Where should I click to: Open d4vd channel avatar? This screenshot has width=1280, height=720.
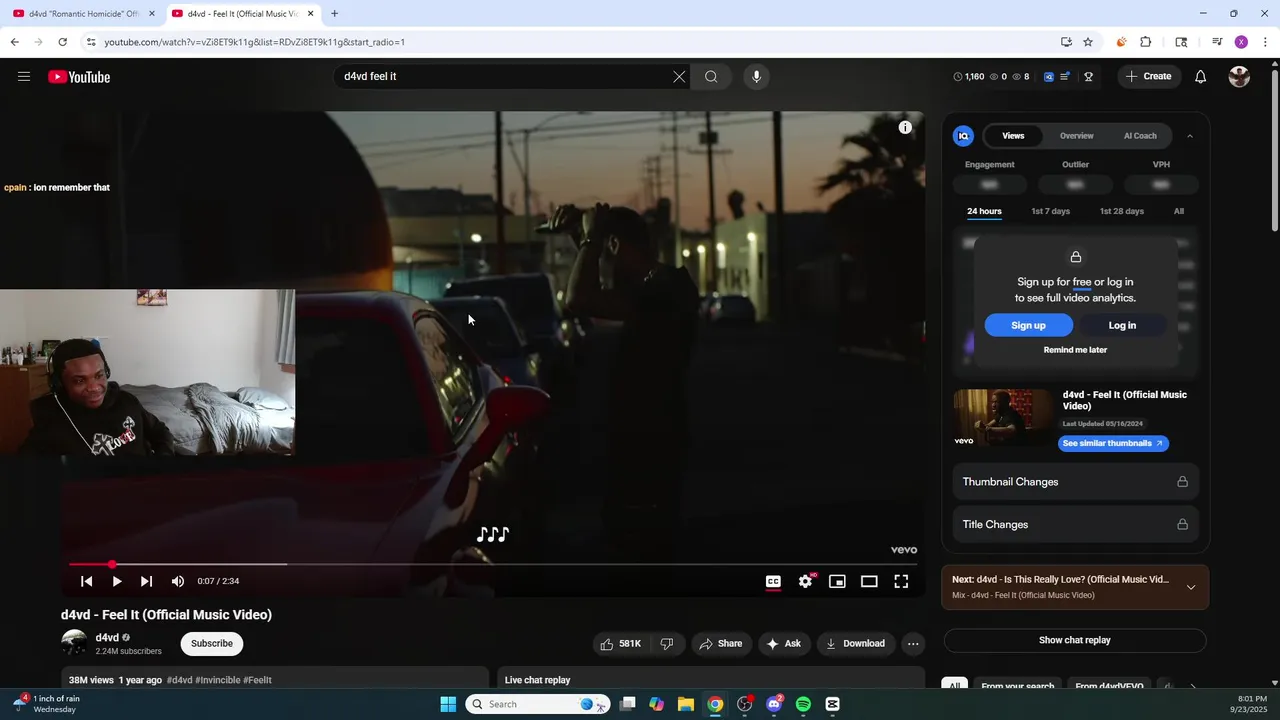point(74,643)
